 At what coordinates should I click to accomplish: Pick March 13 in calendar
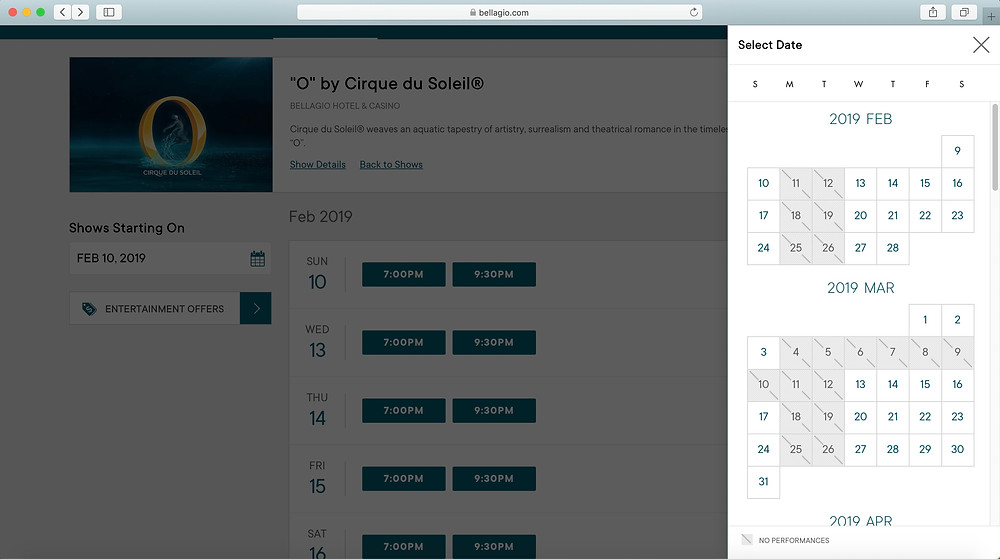860,384
